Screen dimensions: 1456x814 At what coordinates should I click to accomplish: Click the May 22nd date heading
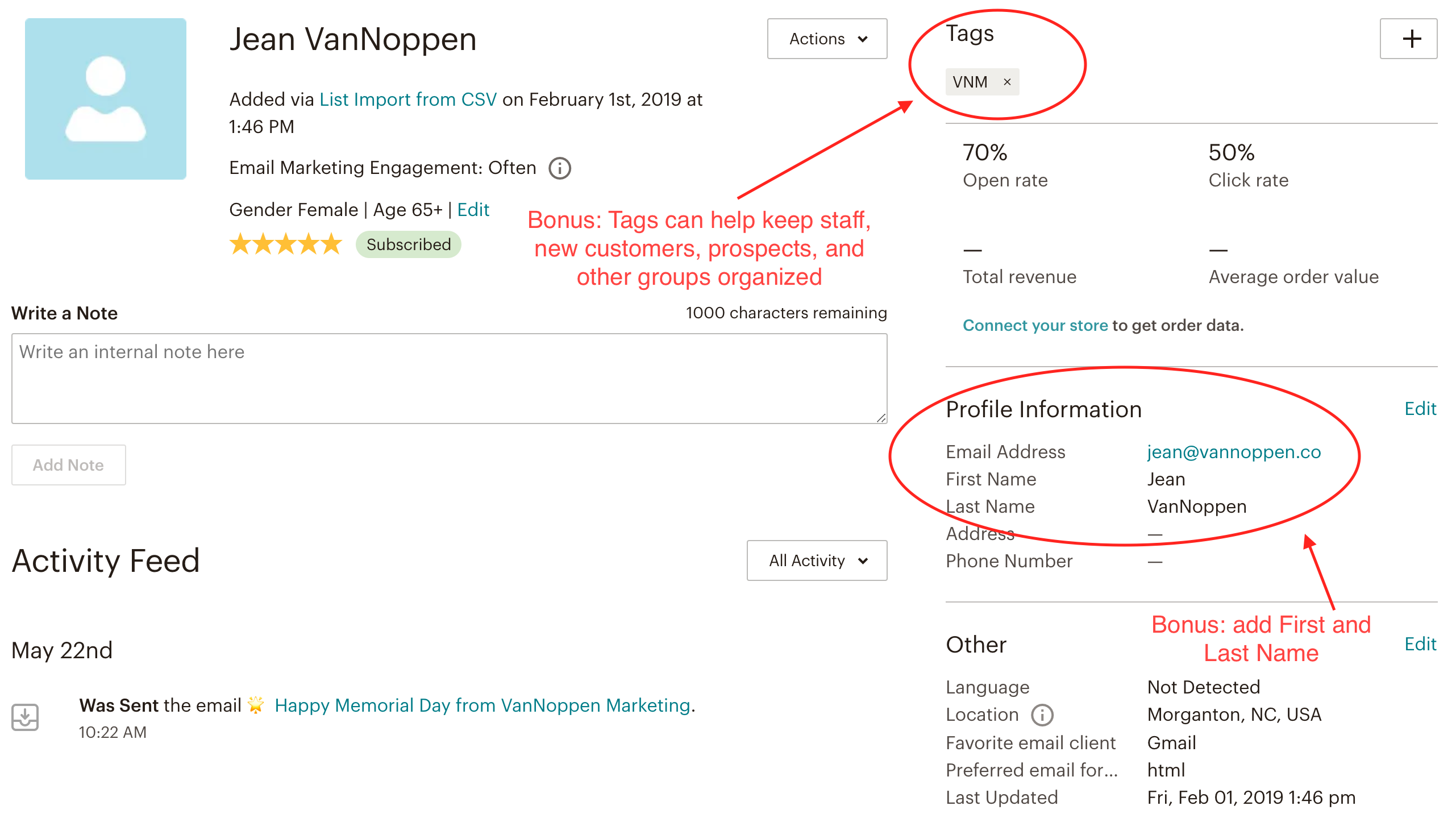(x=62, y=650)
